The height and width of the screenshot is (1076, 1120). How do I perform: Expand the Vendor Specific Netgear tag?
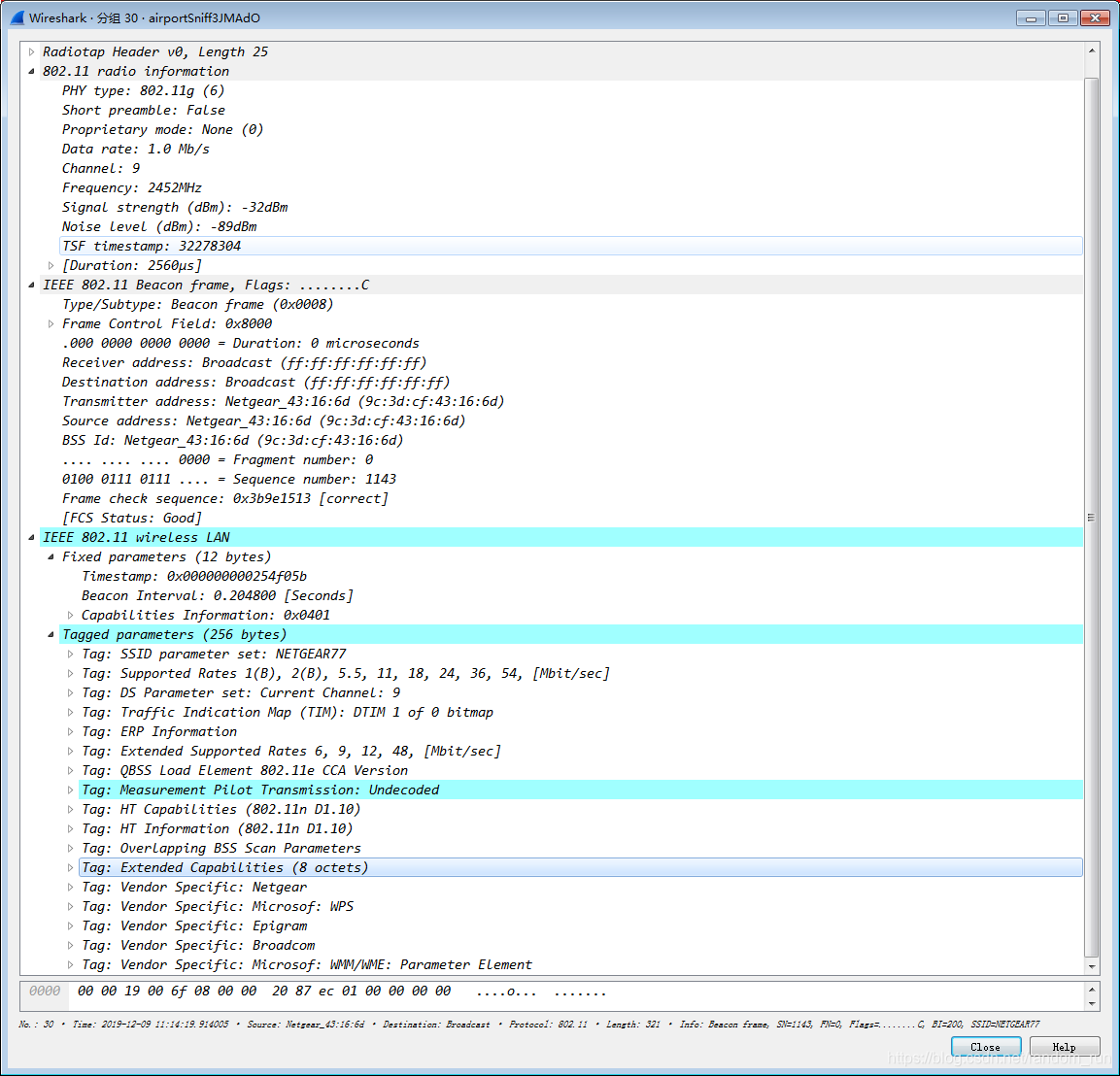click(x=70, y=888)
